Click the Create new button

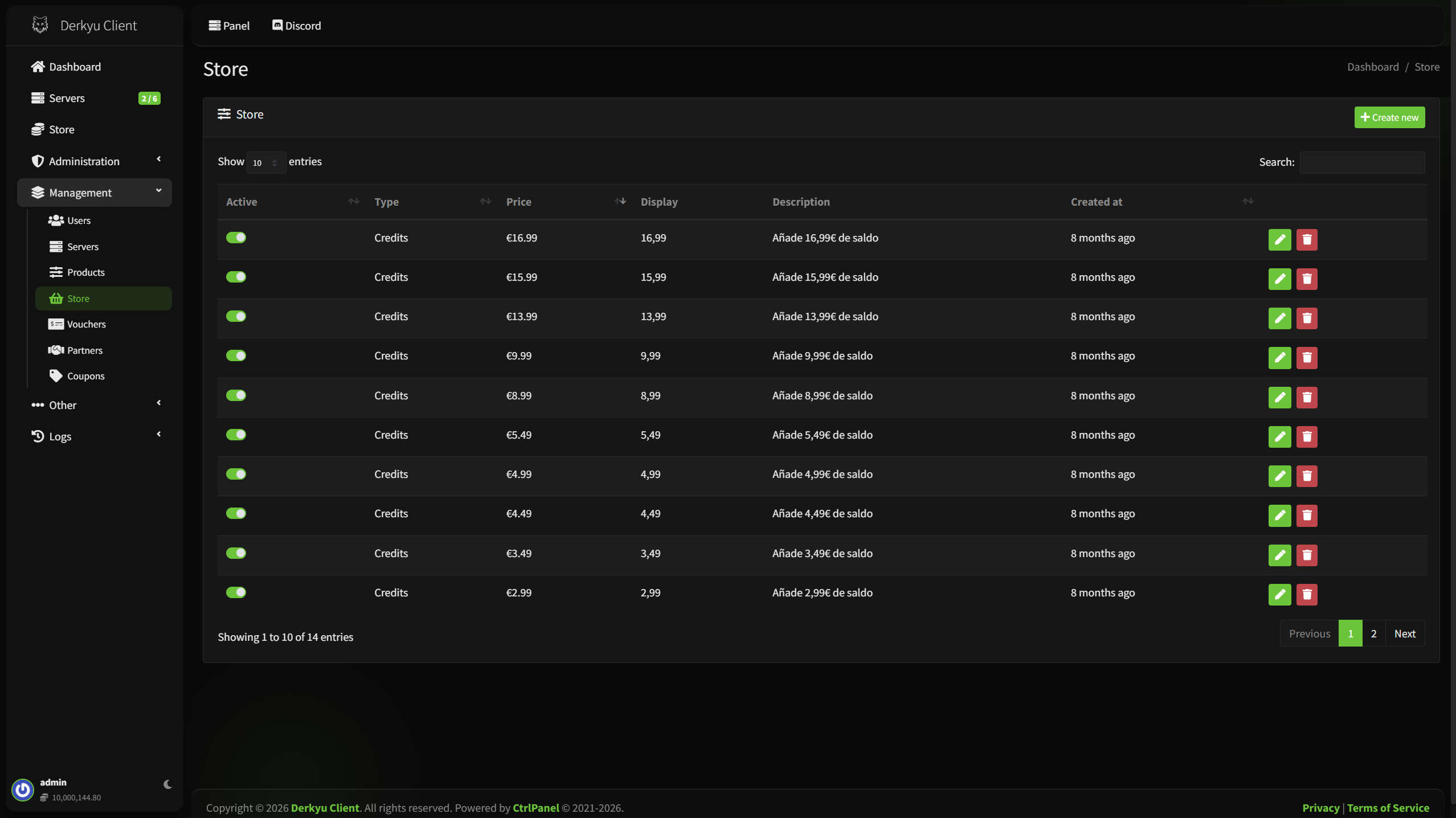pos(1389,117)
